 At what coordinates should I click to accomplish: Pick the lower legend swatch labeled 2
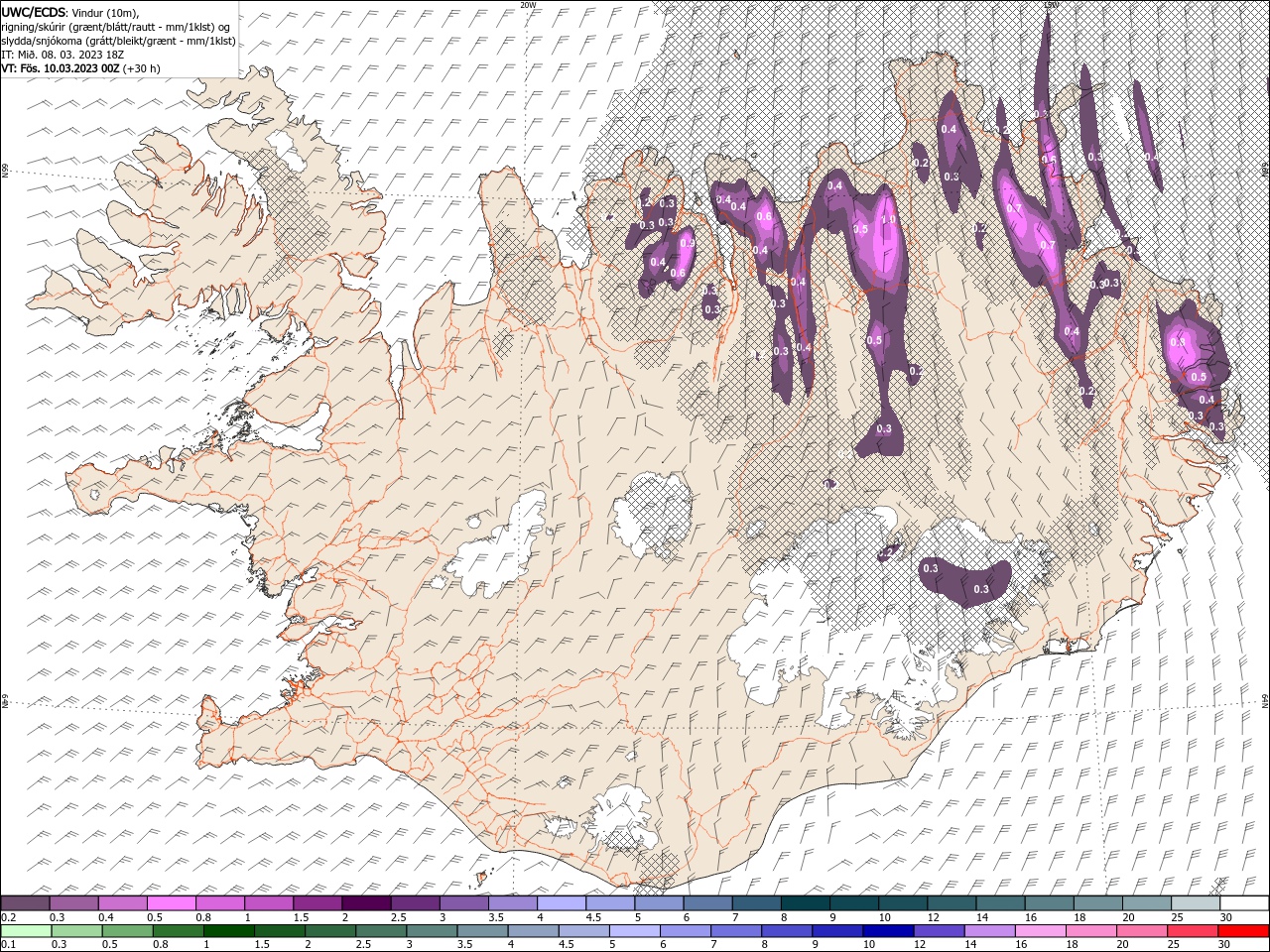(330, 931)
